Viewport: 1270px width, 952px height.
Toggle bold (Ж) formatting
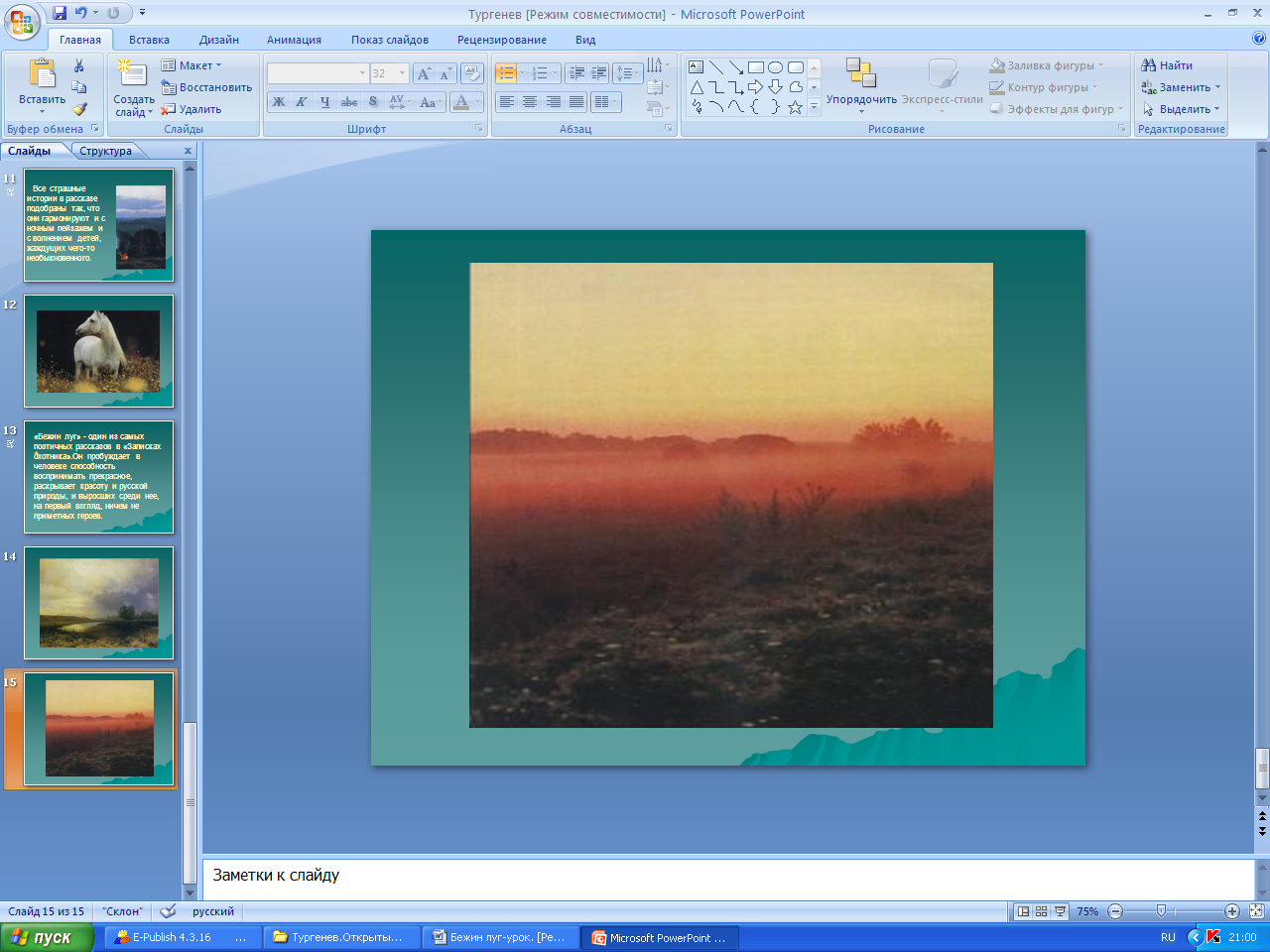click(x=279, y=102)
